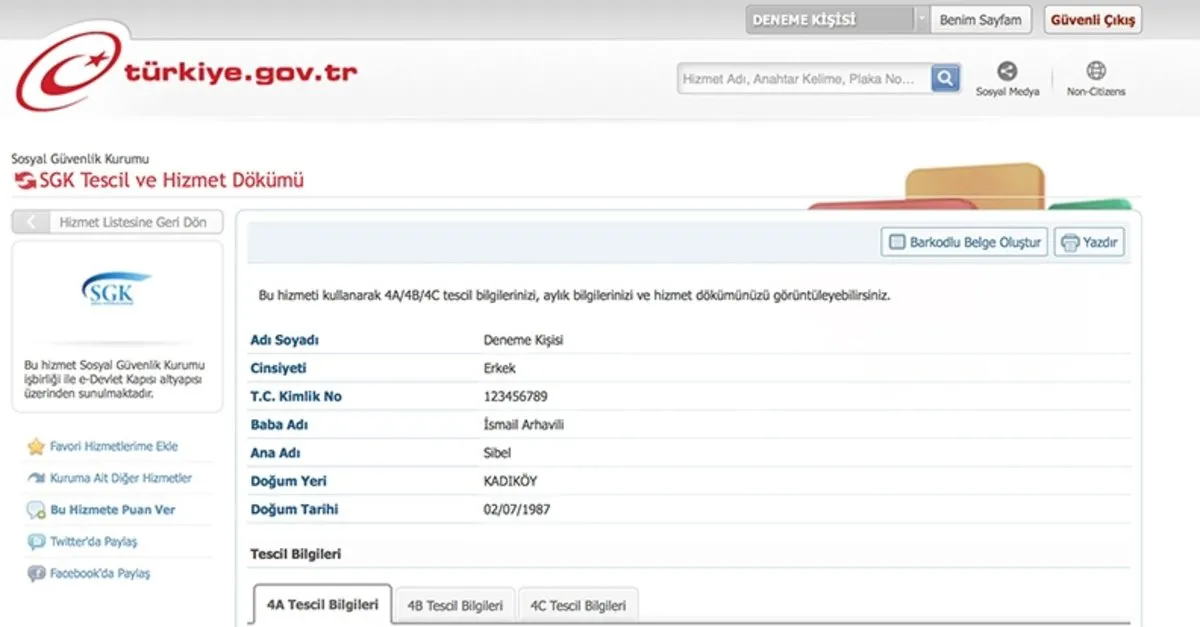Open Kuruma Ait Diğer Hizmetler link
The image size is (1200, 627).
click(121, 478)
